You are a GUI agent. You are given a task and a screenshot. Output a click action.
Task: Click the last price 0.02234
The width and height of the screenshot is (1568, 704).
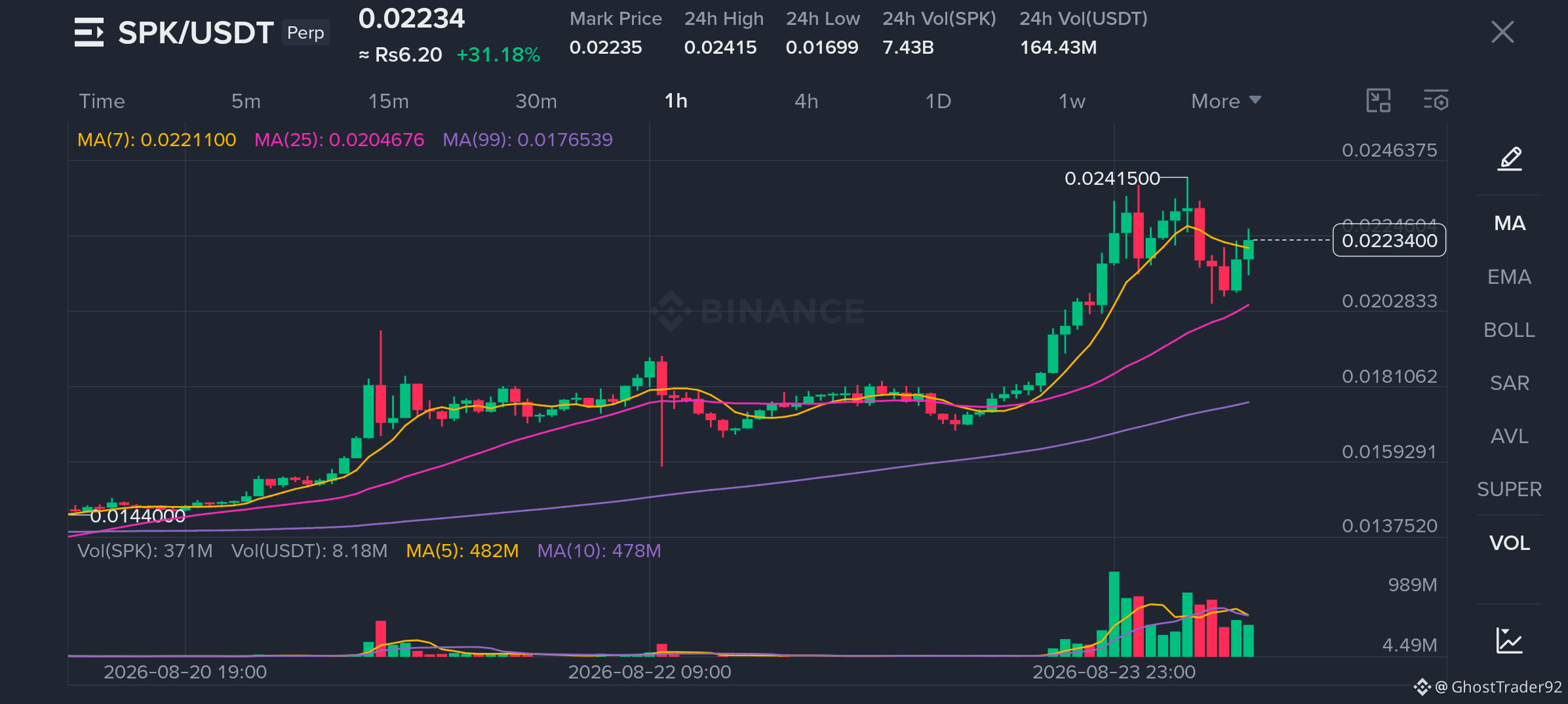(411, 18)
